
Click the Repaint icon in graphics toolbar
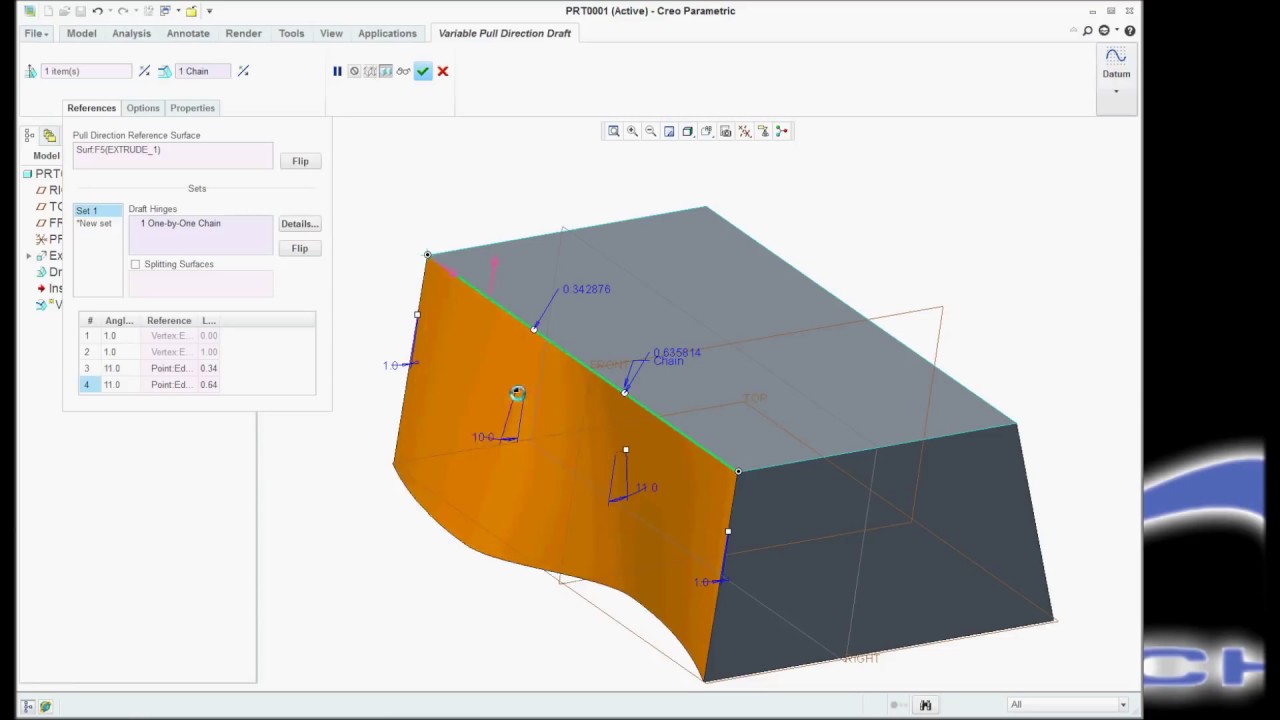669,131
